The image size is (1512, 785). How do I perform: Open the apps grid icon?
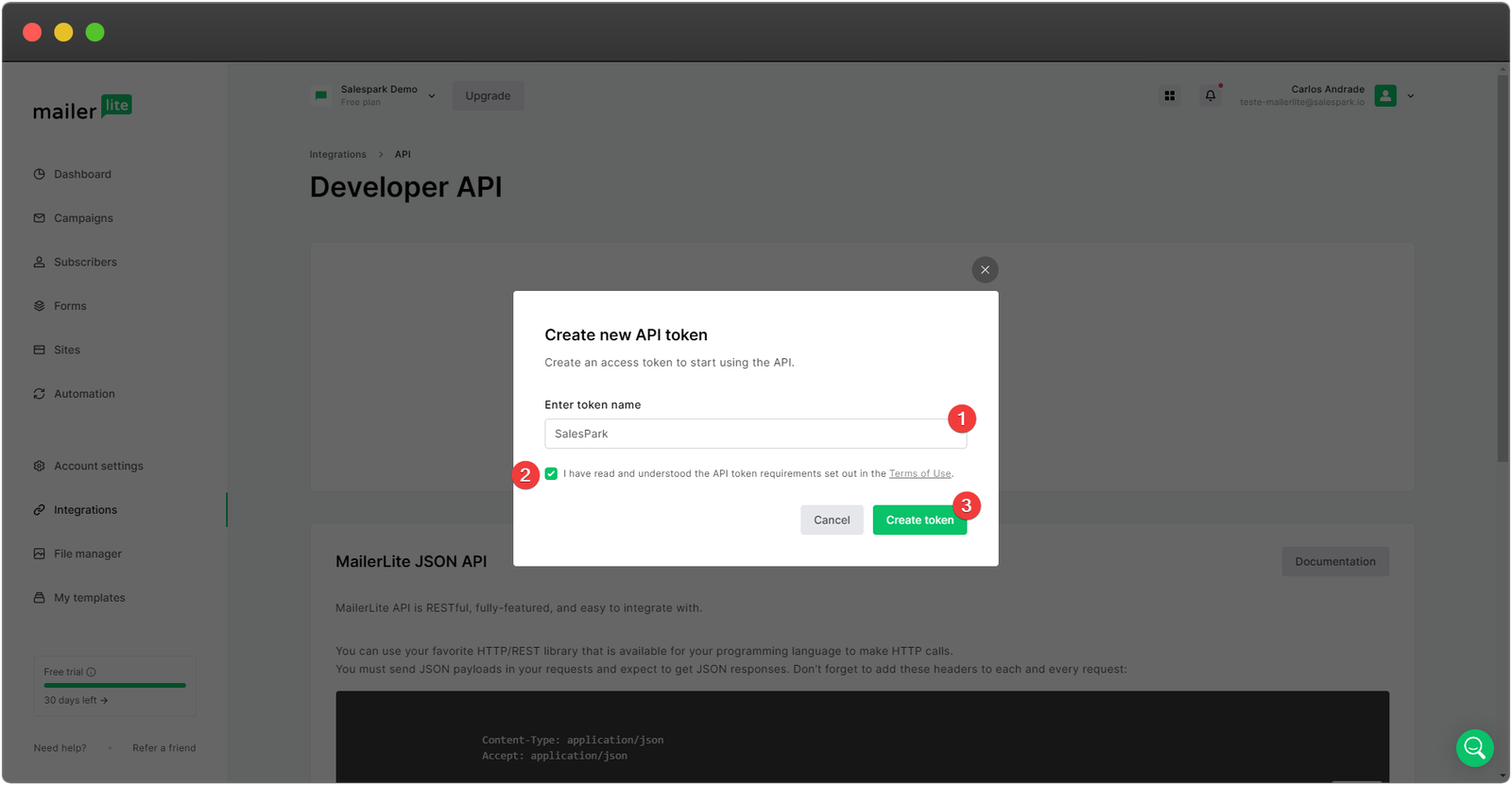click(1169, 95)
